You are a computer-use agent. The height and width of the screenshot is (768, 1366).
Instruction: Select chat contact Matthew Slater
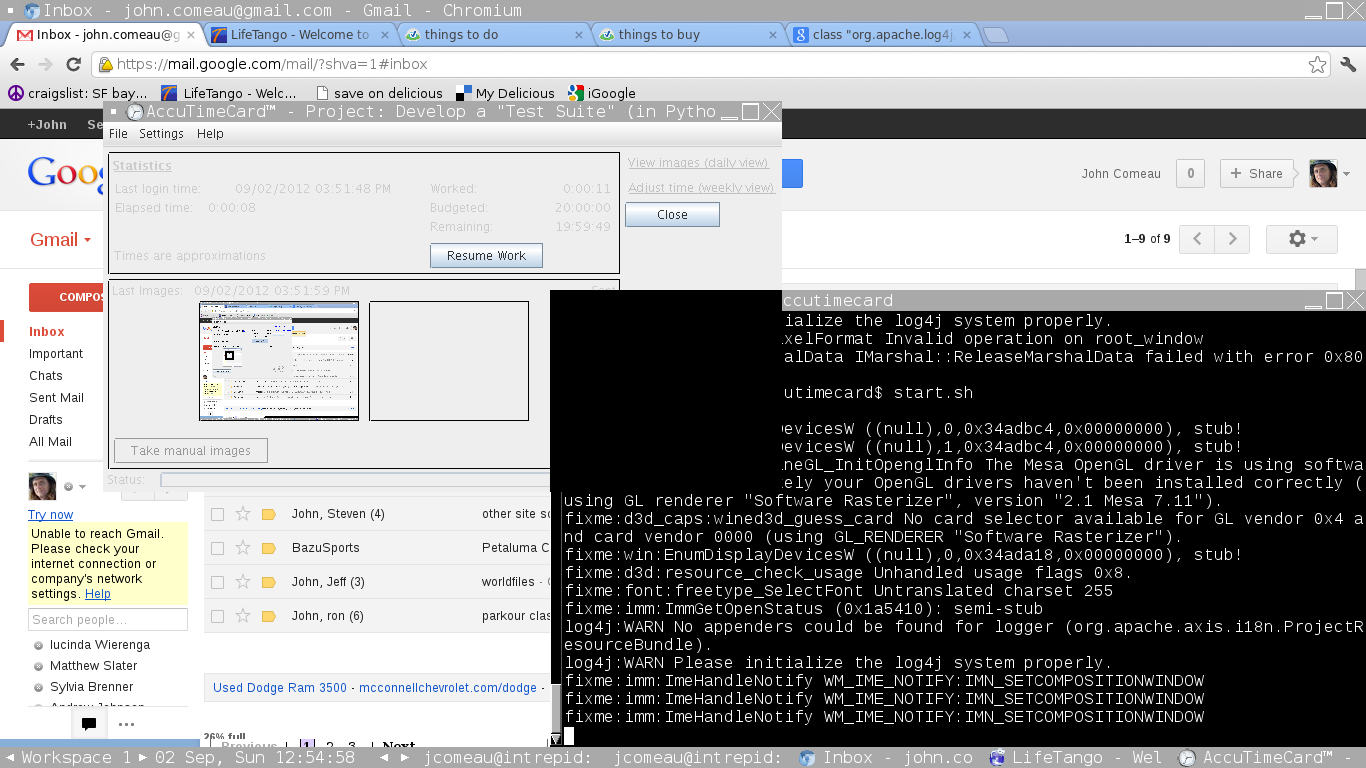(94, 666)
